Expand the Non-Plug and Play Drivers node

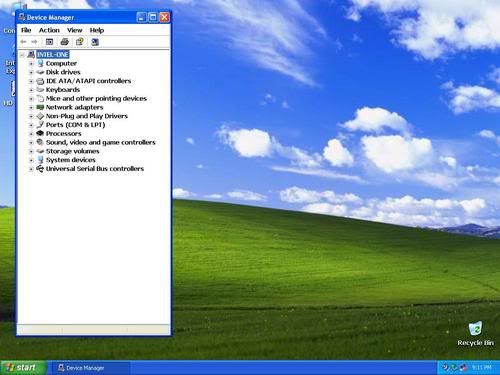31,116
